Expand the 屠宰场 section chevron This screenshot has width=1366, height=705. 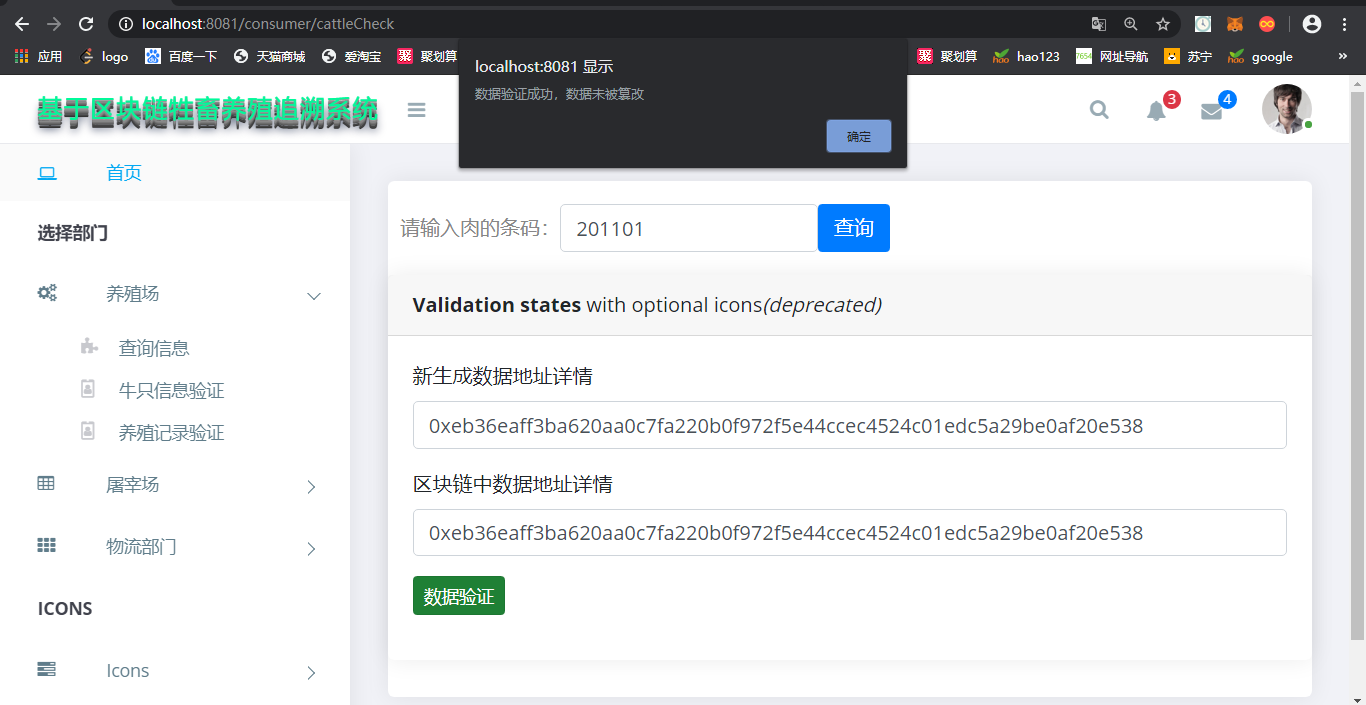pyautogui.click(x=310, y=486)
